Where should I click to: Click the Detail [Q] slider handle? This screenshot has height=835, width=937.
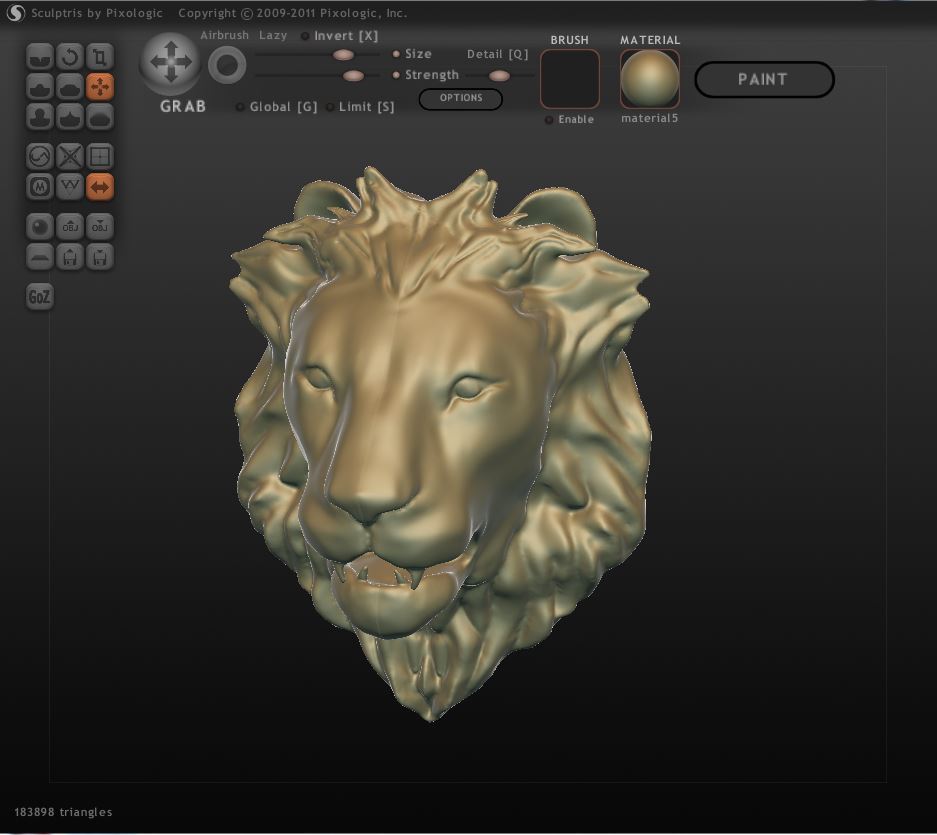tap(499, 75)
